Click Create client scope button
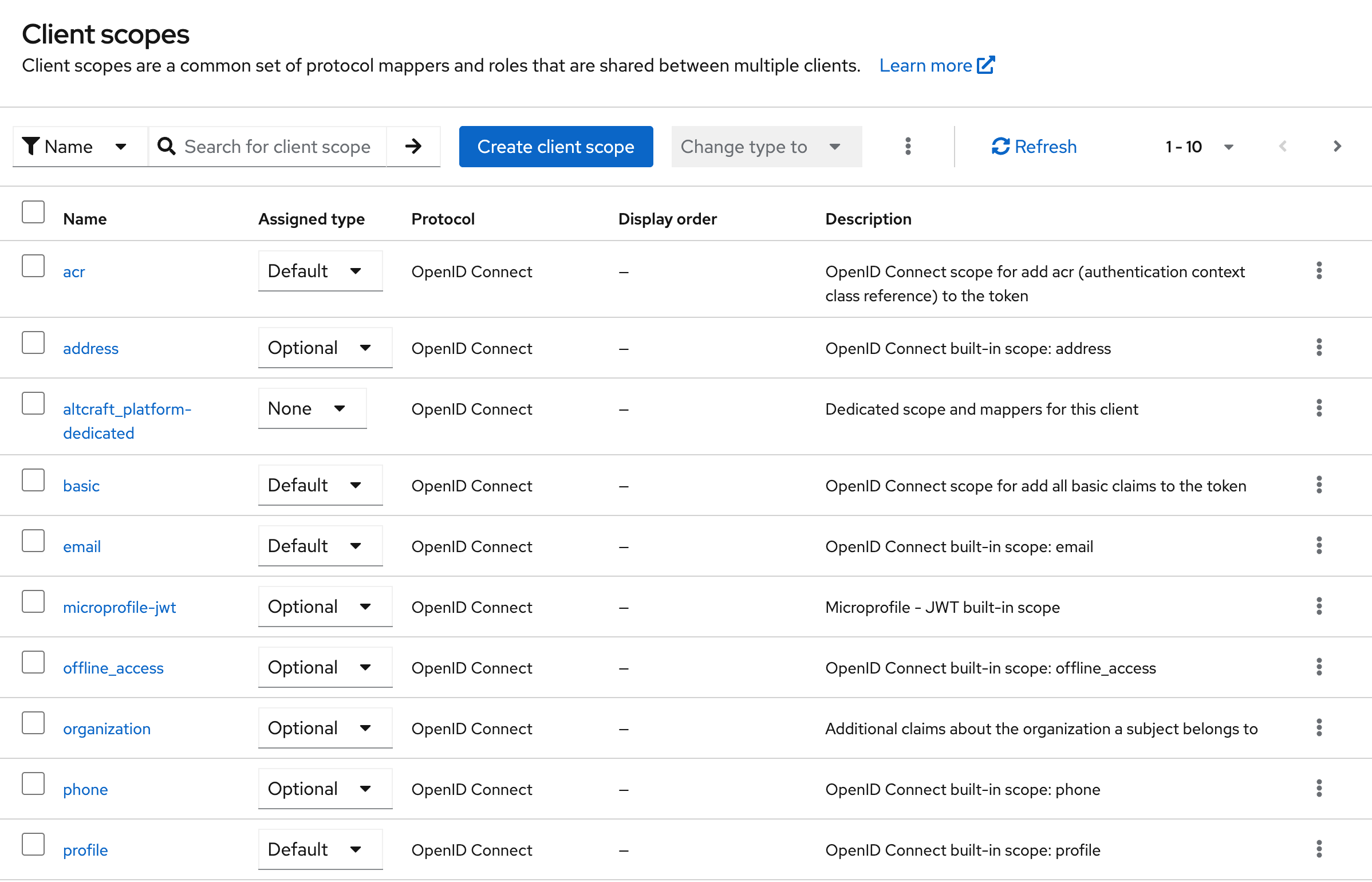Screen dimensions: 1372x882 tap(555, 147)
